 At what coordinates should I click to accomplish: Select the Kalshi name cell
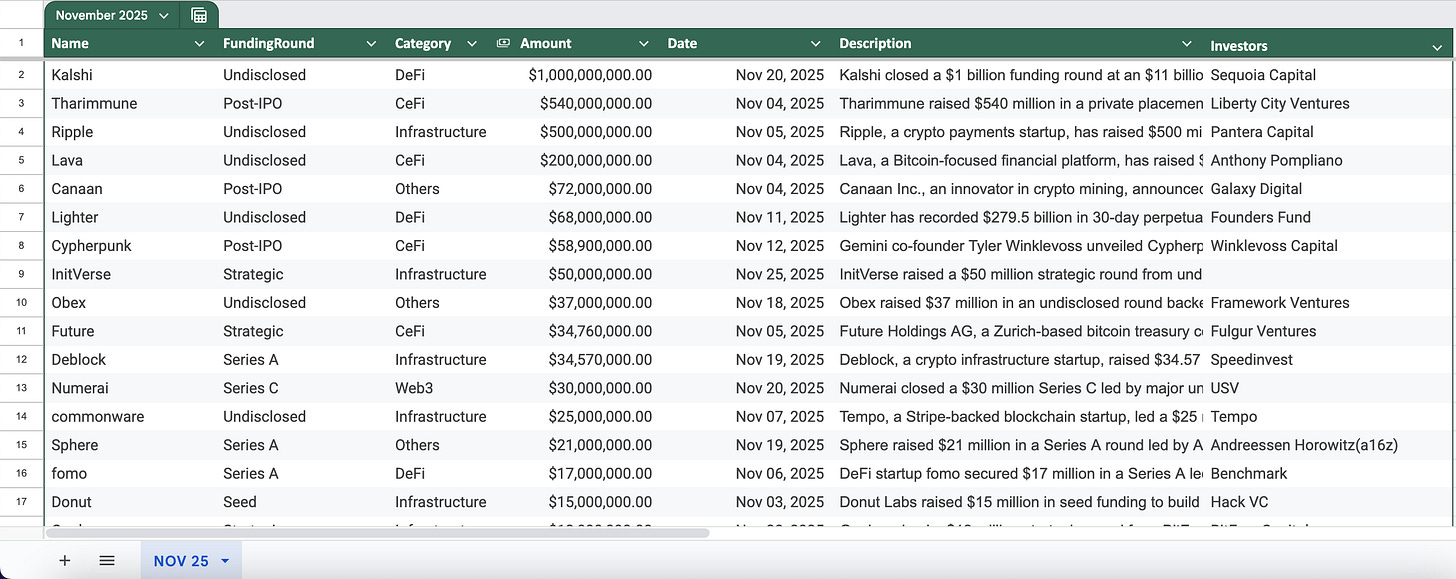coord(130,75)
